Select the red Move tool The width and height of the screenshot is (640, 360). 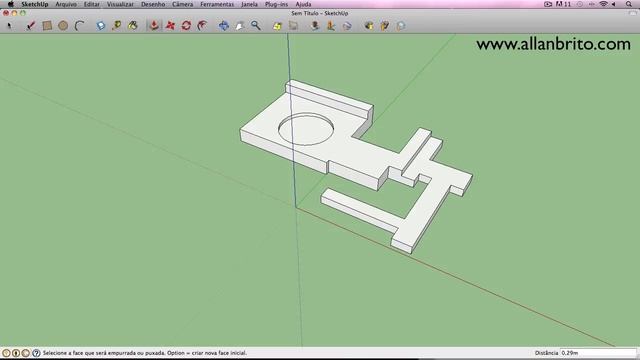[x=170, y=26]
